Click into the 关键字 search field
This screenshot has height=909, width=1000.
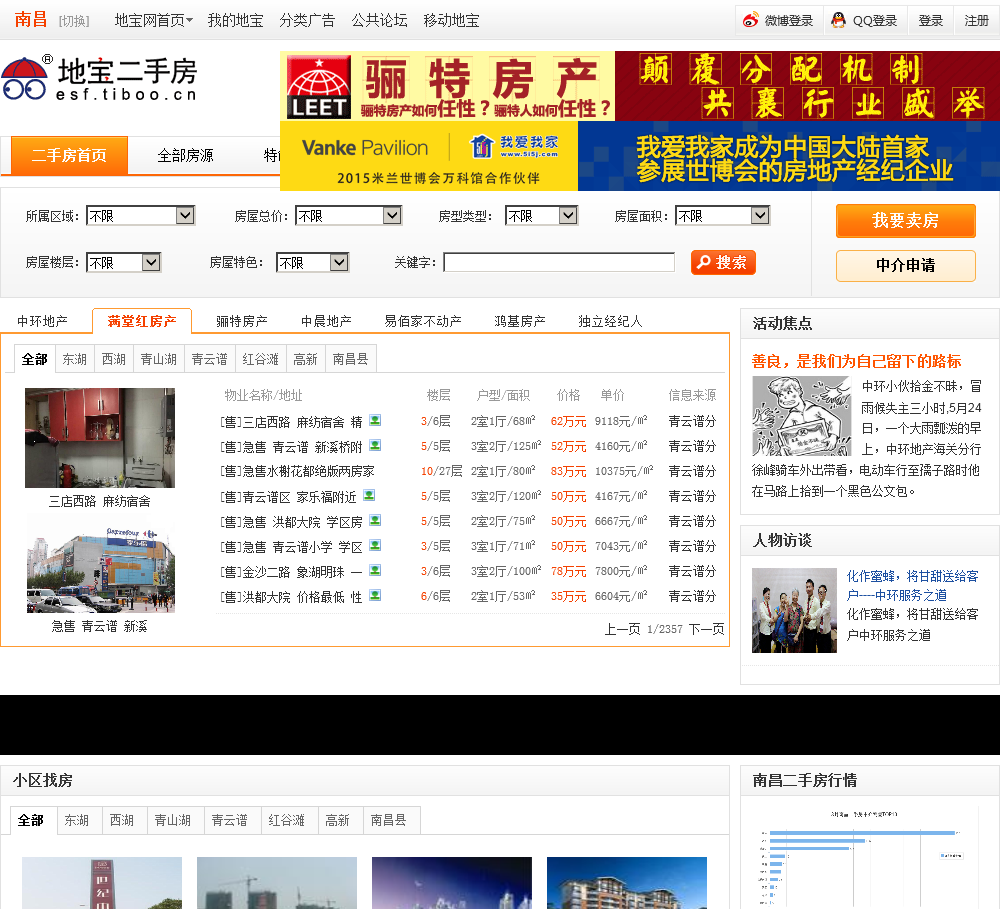tap(559, 262)
